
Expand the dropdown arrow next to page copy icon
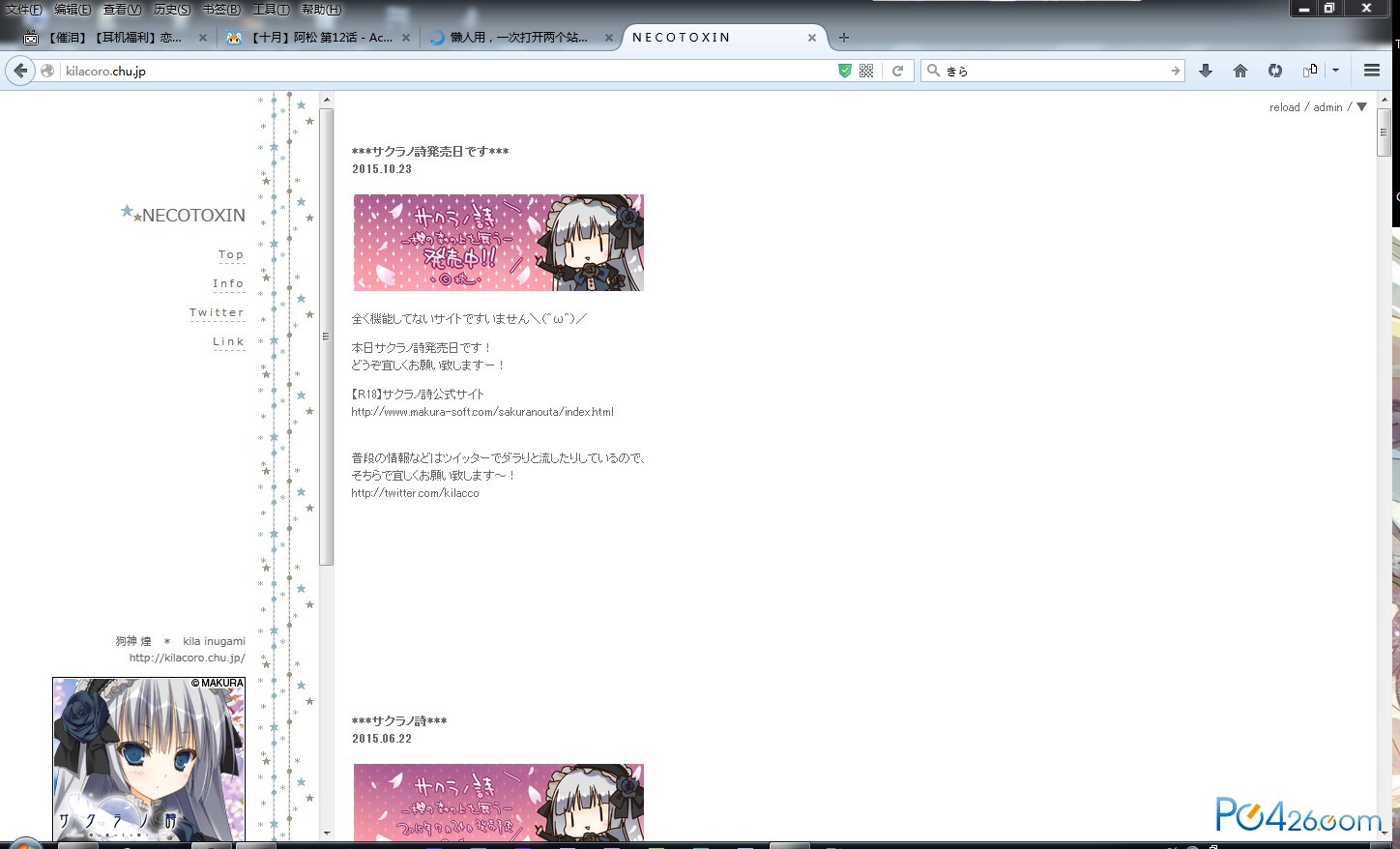(1335, 71)
